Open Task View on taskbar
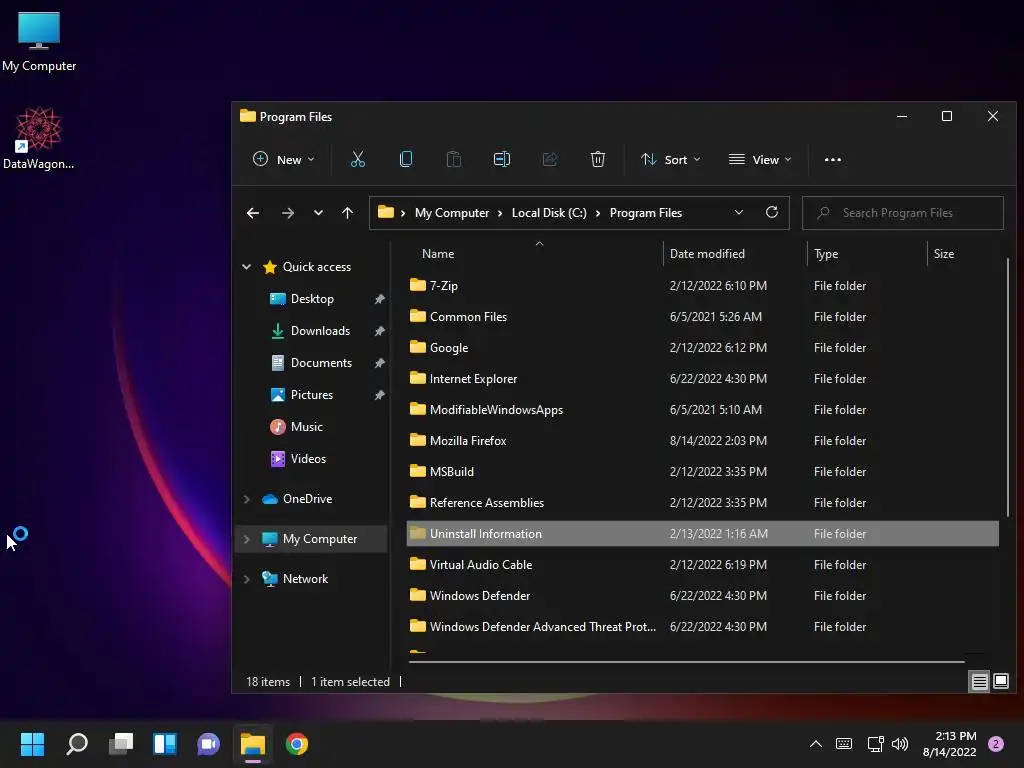 (121, 744)
